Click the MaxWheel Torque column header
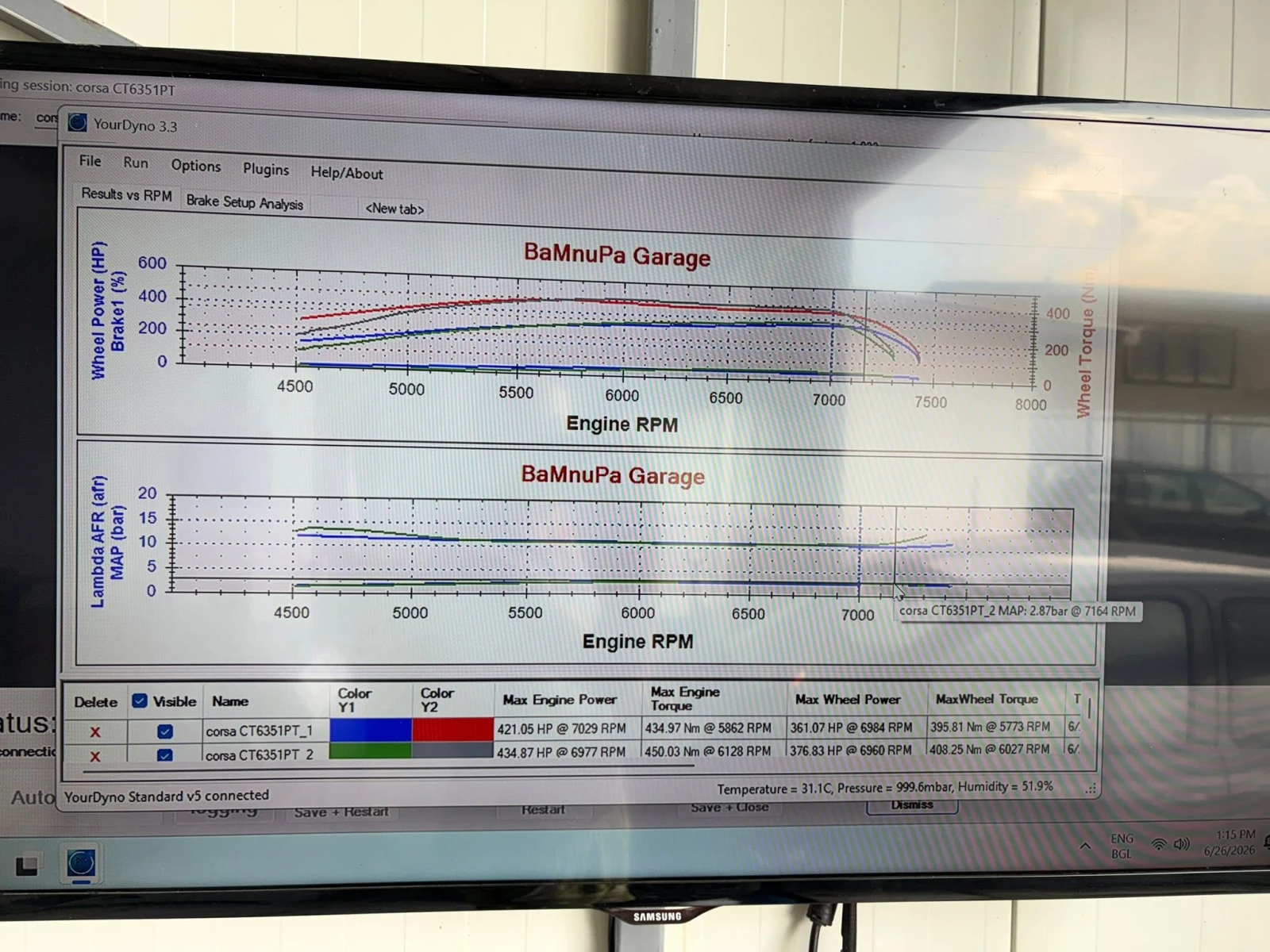This screenshot has height=952, width=1270. tap(987, 699)
